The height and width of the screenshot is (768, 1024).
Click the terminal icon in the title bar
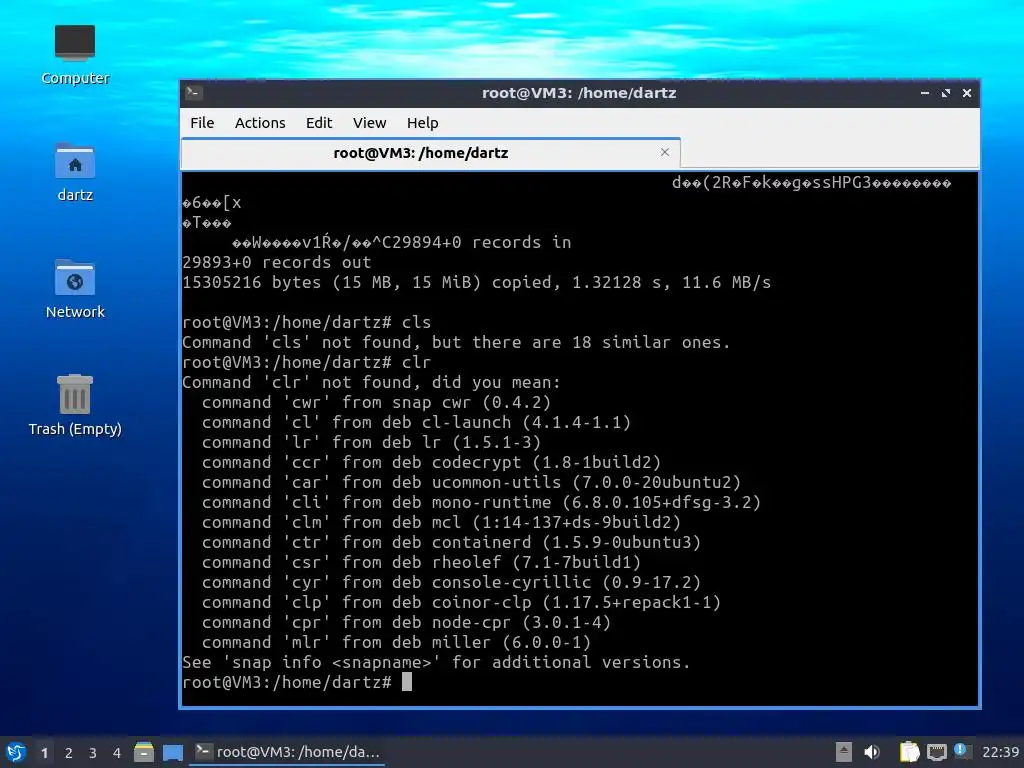[x=193, y=93]
